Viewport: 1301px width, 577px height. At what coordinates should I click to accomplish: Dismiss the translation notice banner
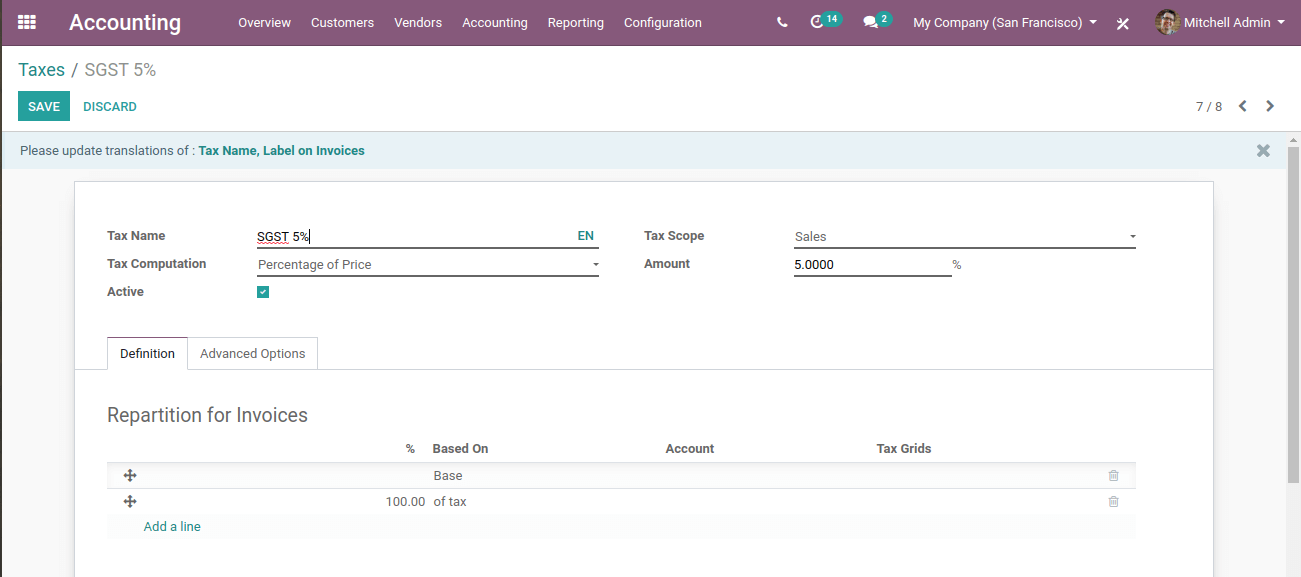pyautogui.click(x=1263, y=150)
